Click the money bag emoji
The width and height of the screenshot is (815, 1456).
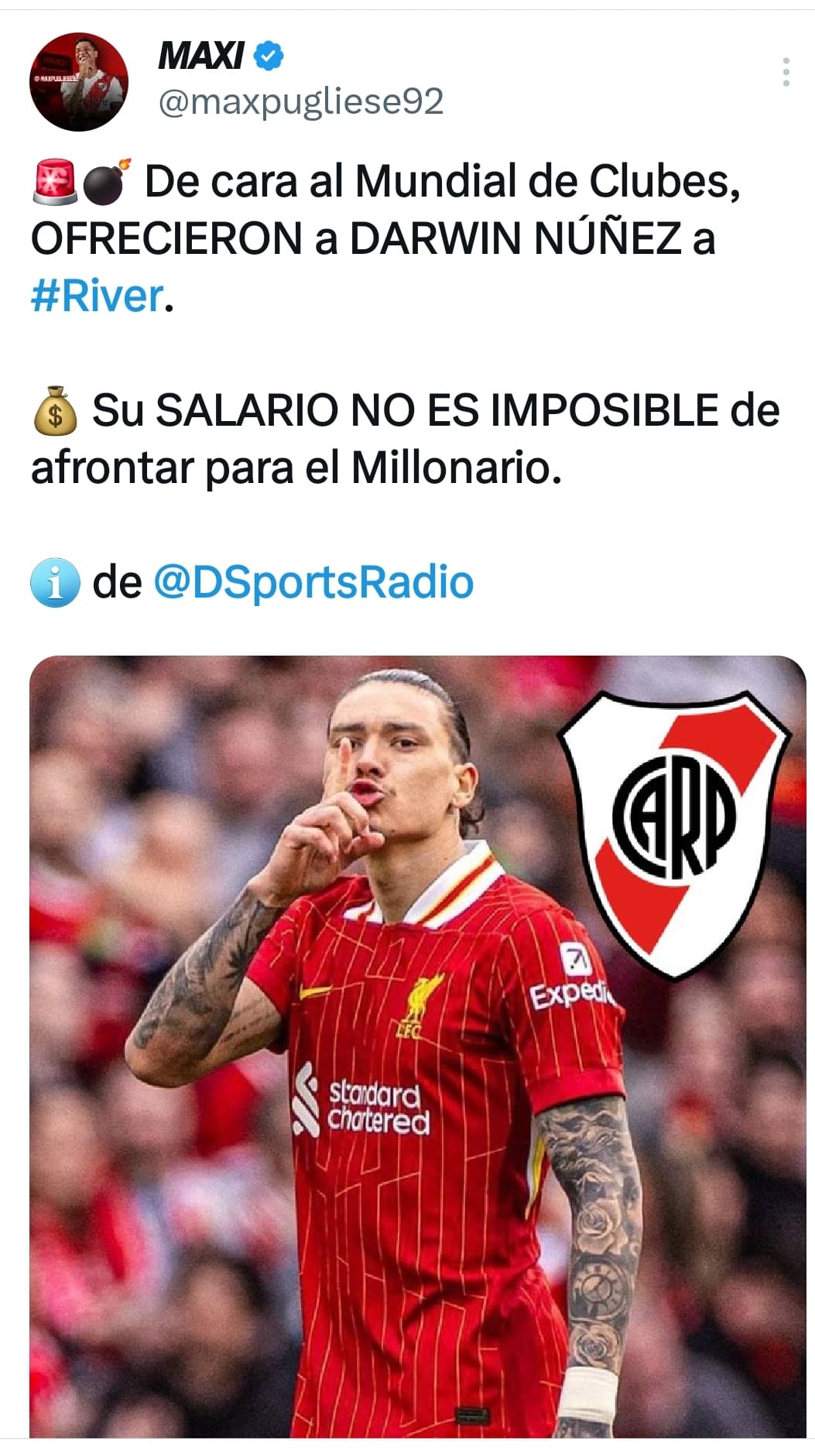click(55, 411)
